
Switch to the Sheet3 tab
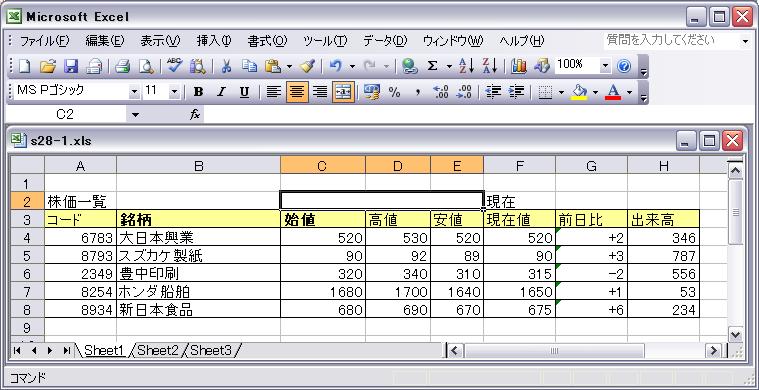[211, 350]
